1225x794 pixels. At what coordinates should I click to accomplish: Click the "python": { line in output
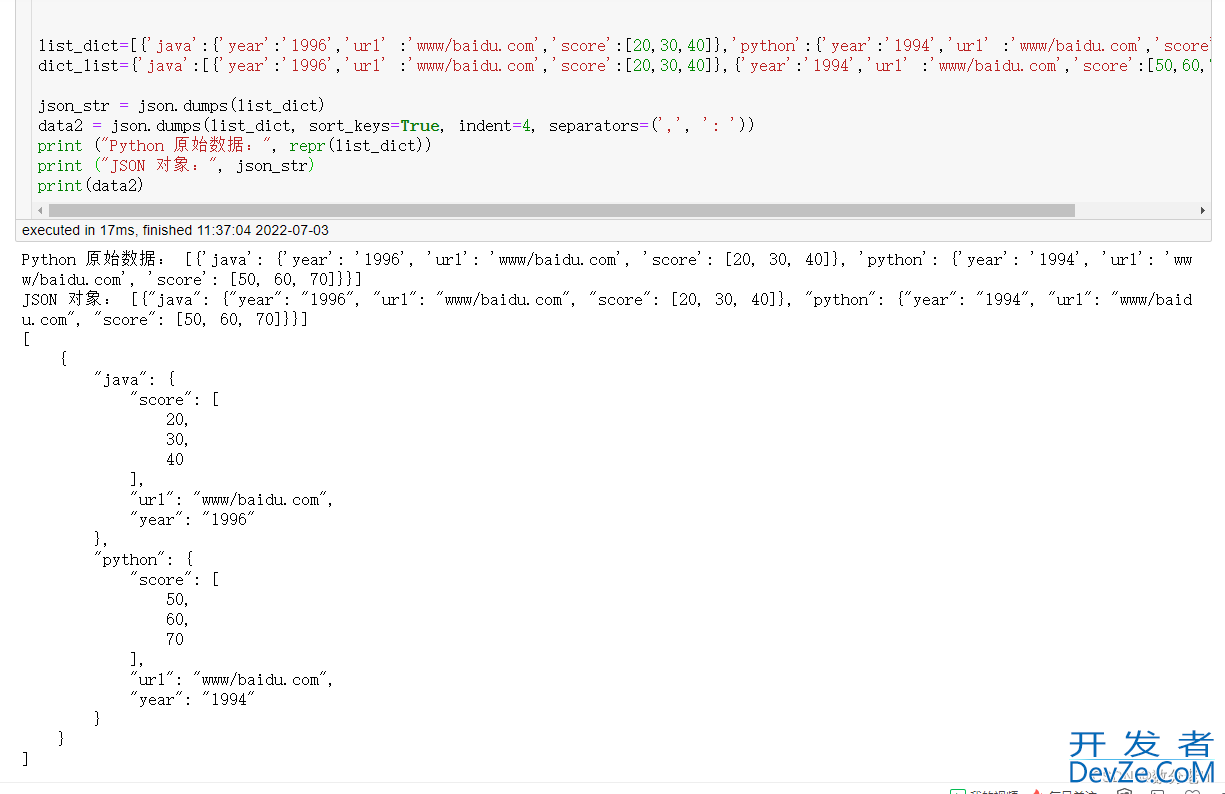tap(144, 560)
